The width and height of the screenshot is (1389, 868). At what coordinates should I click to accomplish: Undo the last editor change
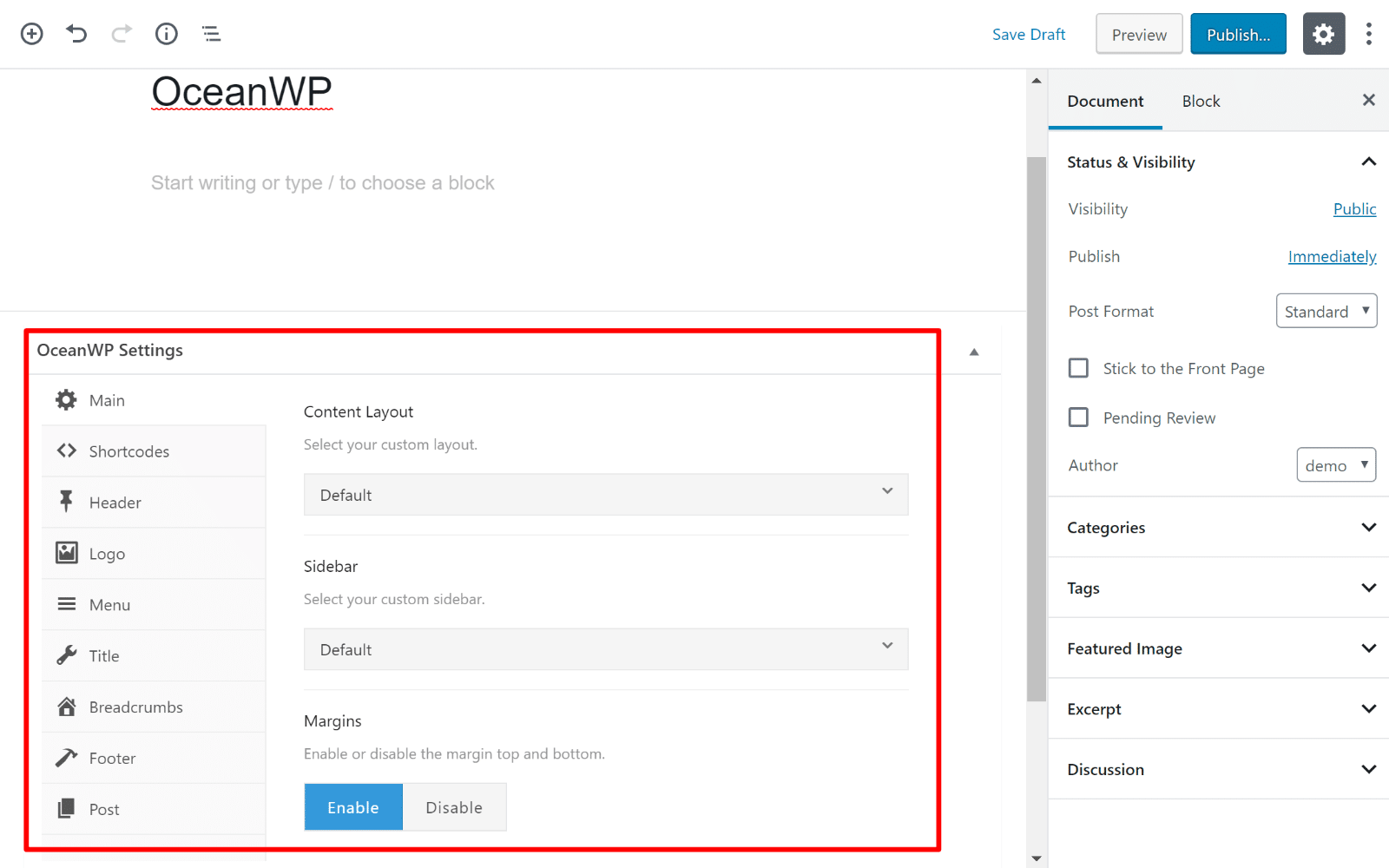click(76, 34)
